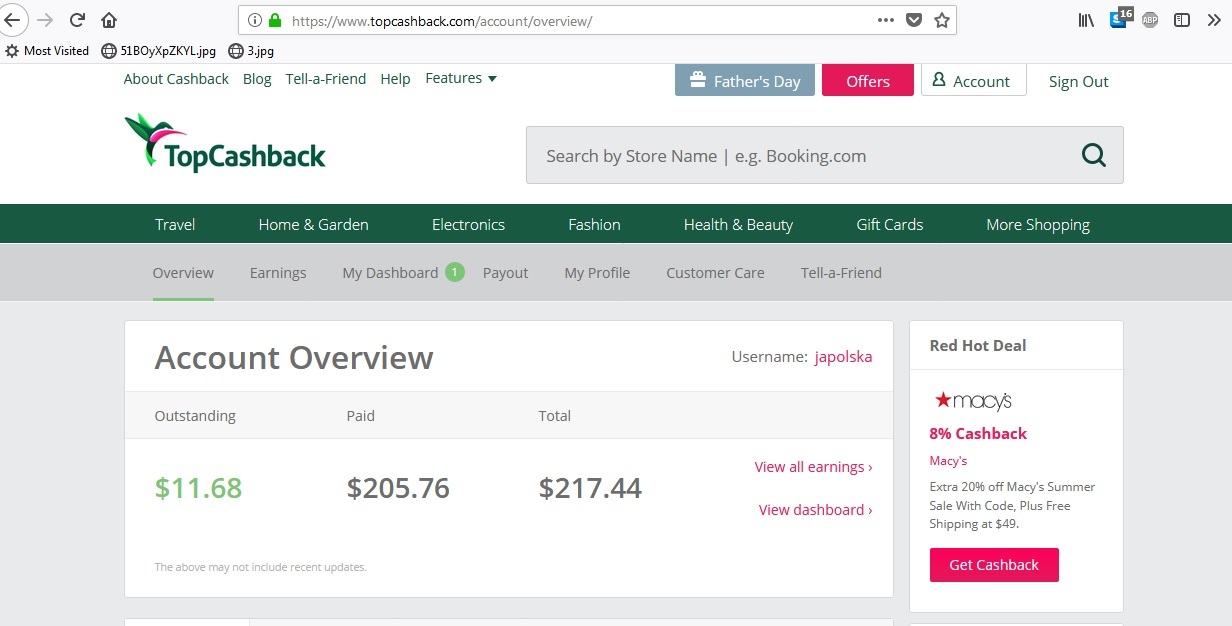
Task: Open the About Cashback link
Action: (x=176, y=79)
